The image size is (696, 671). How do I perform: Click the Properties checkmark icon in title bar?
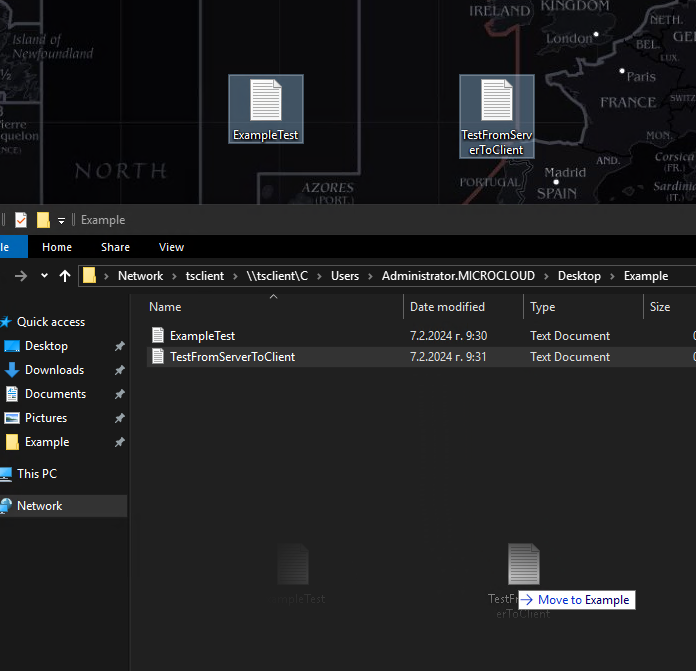pyautogui.click(x=21, y=220)
